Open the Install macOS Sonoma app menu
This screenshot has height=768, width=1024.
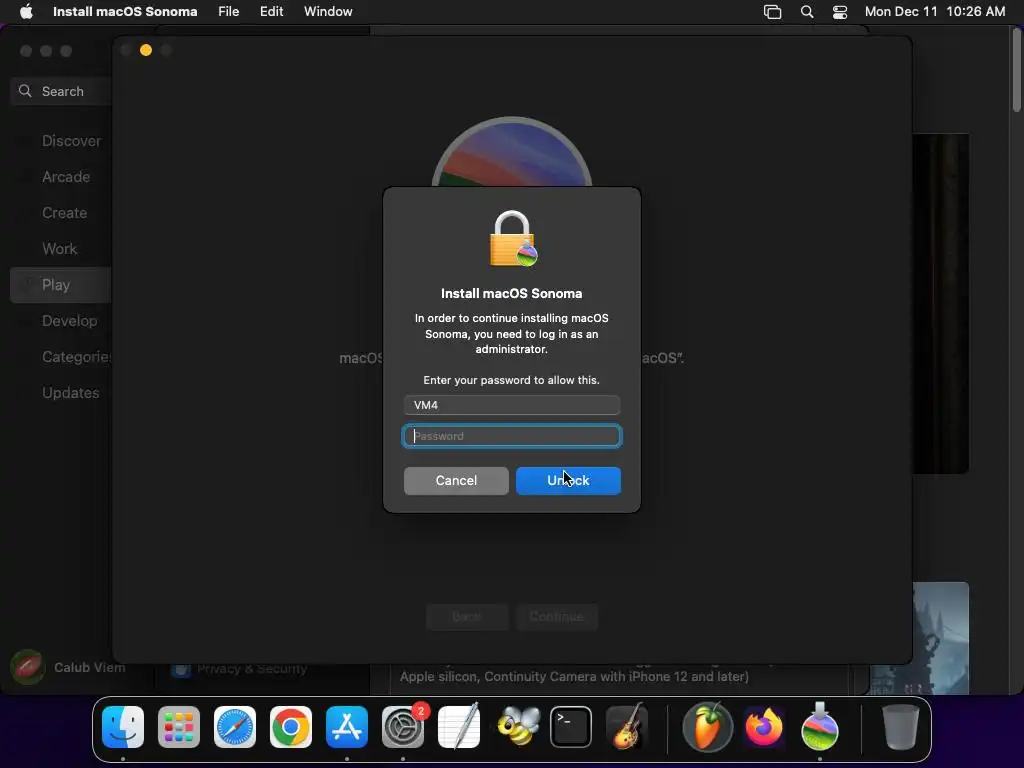[x=125, y=12]
